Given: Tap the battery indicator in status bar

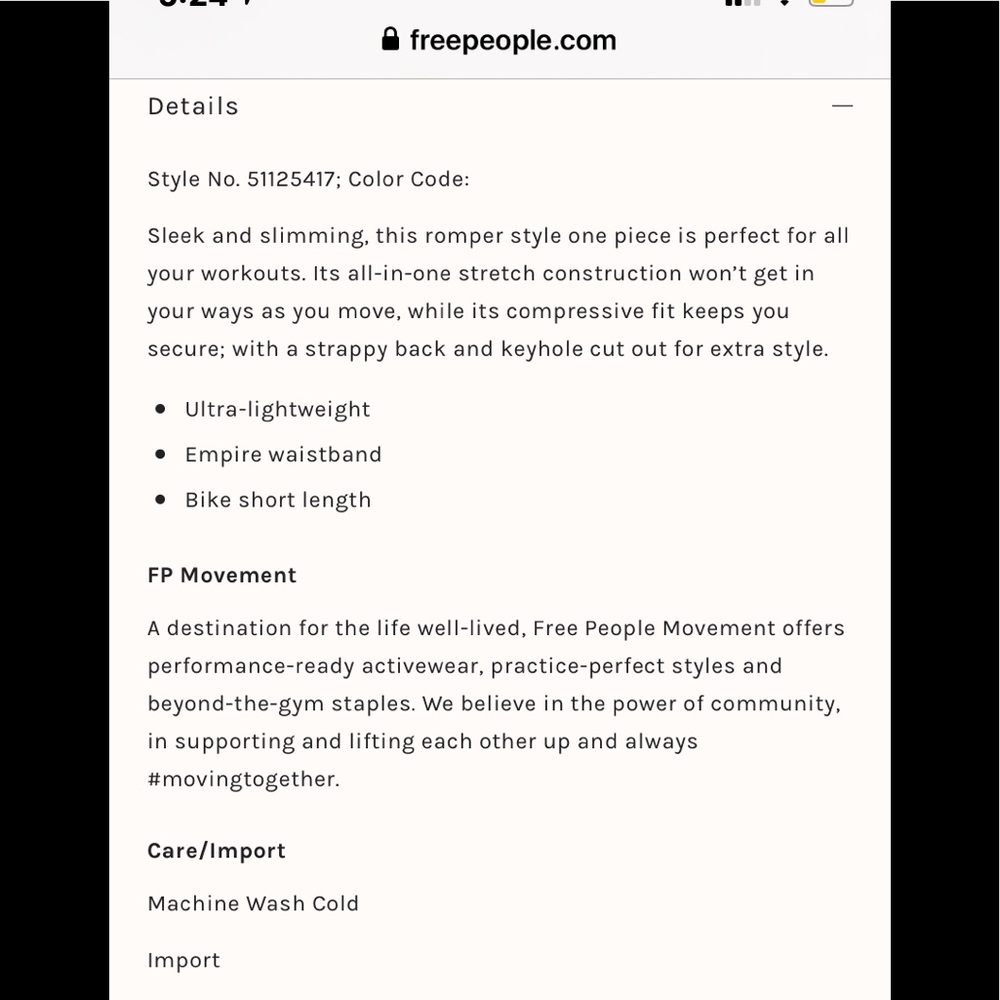Looking at the screenshot, I should (831, 3).
